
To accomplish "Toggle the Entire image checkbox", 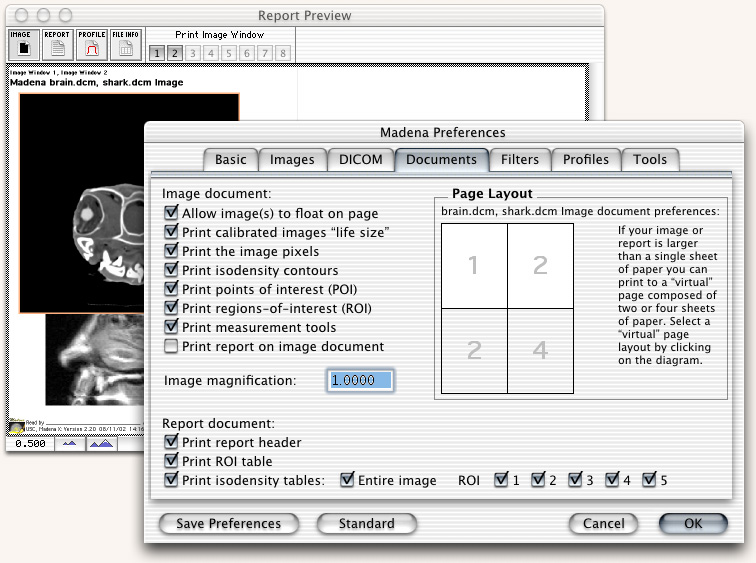I will [348, 480].
